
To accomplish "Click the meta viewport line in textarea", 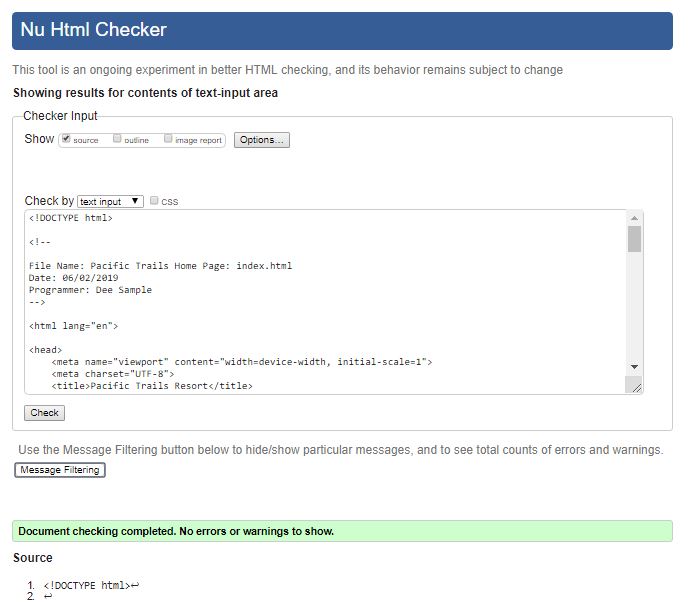I will coord(242,362).
